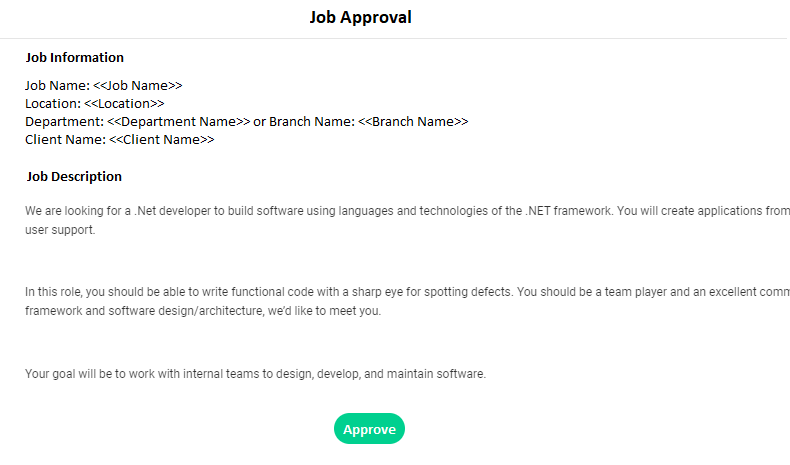This screenshot has height=465, width=790.
Task: Click the 'Department:' field label
Action: (x=64, y=122)
